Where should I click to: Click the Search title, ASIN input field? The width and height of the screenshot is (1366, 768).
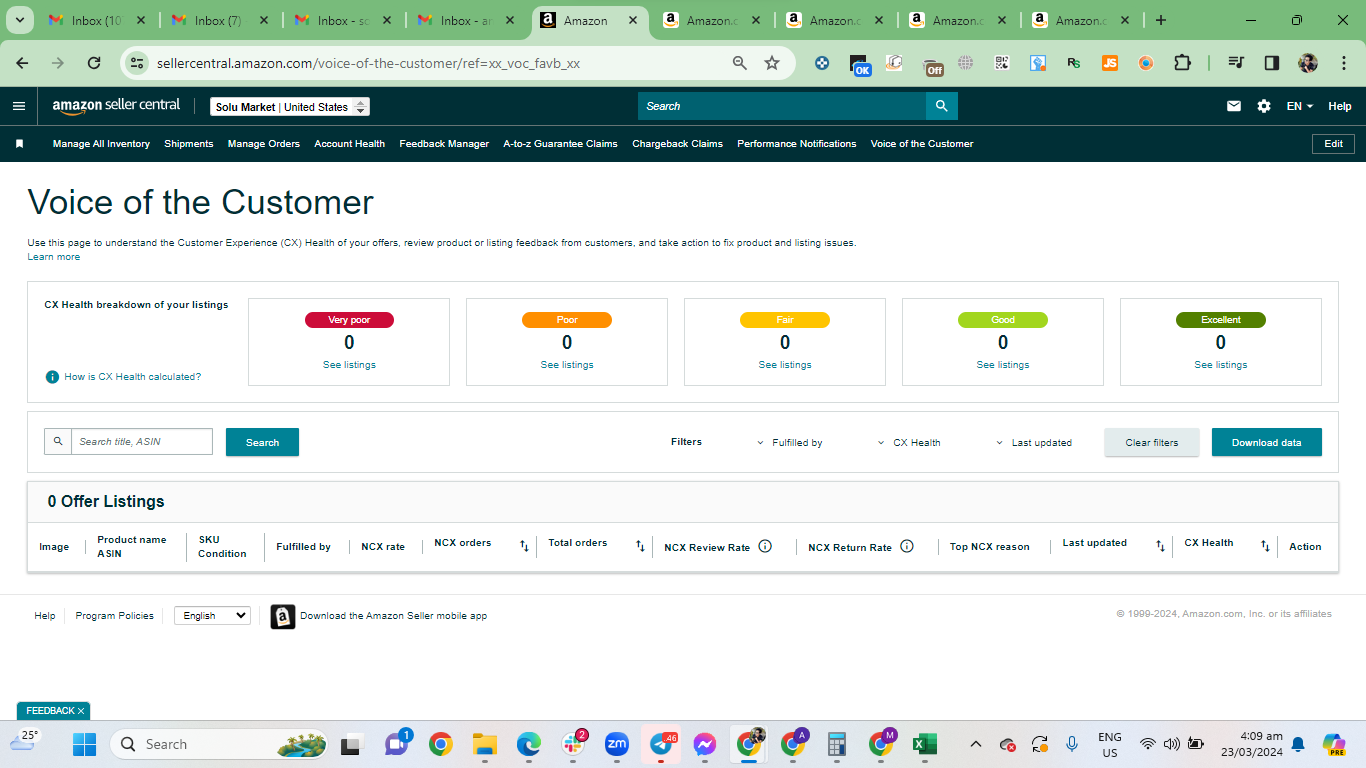coord(141,442)
